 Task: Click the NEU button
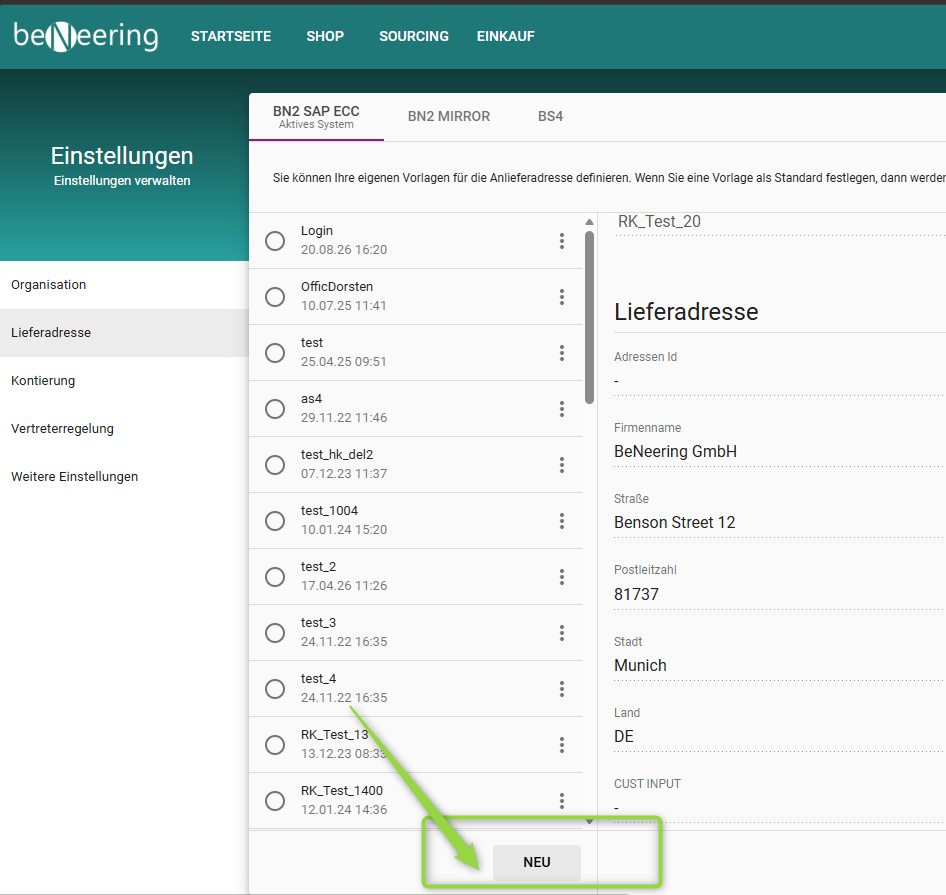coord(537,862)
